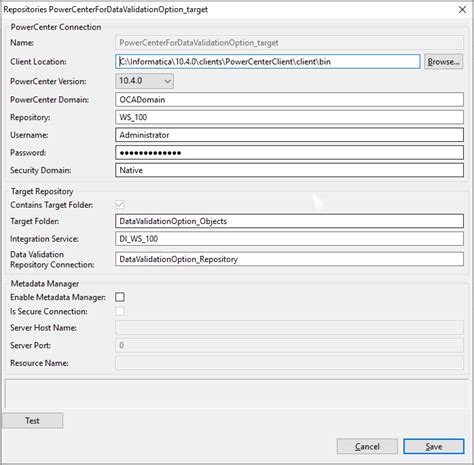This screenshot has height=465, width=474.
Task: Click the Cancel button
Action: click(x=367, y=446)
